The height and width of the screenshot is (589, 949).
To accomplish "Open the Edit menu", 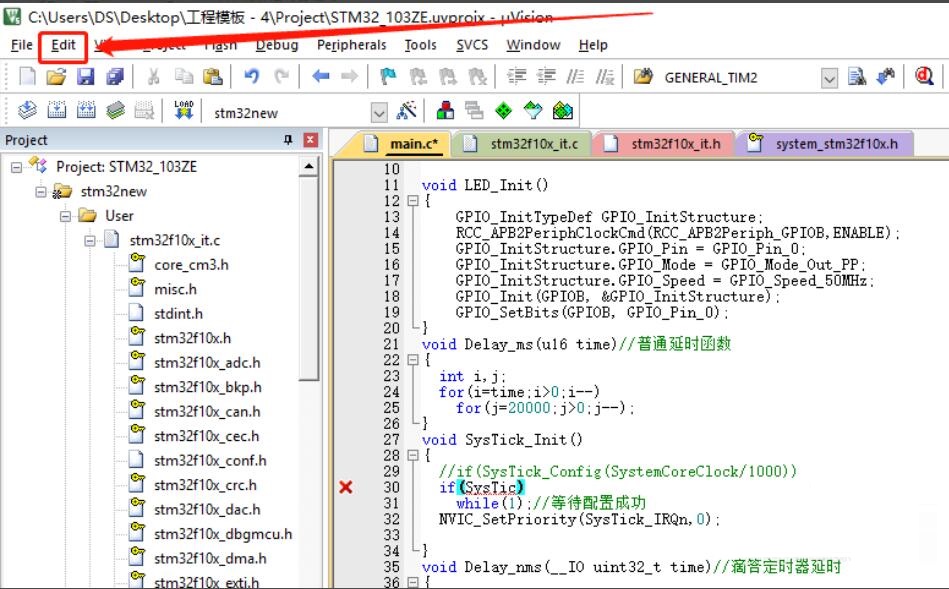I will 63,45.
